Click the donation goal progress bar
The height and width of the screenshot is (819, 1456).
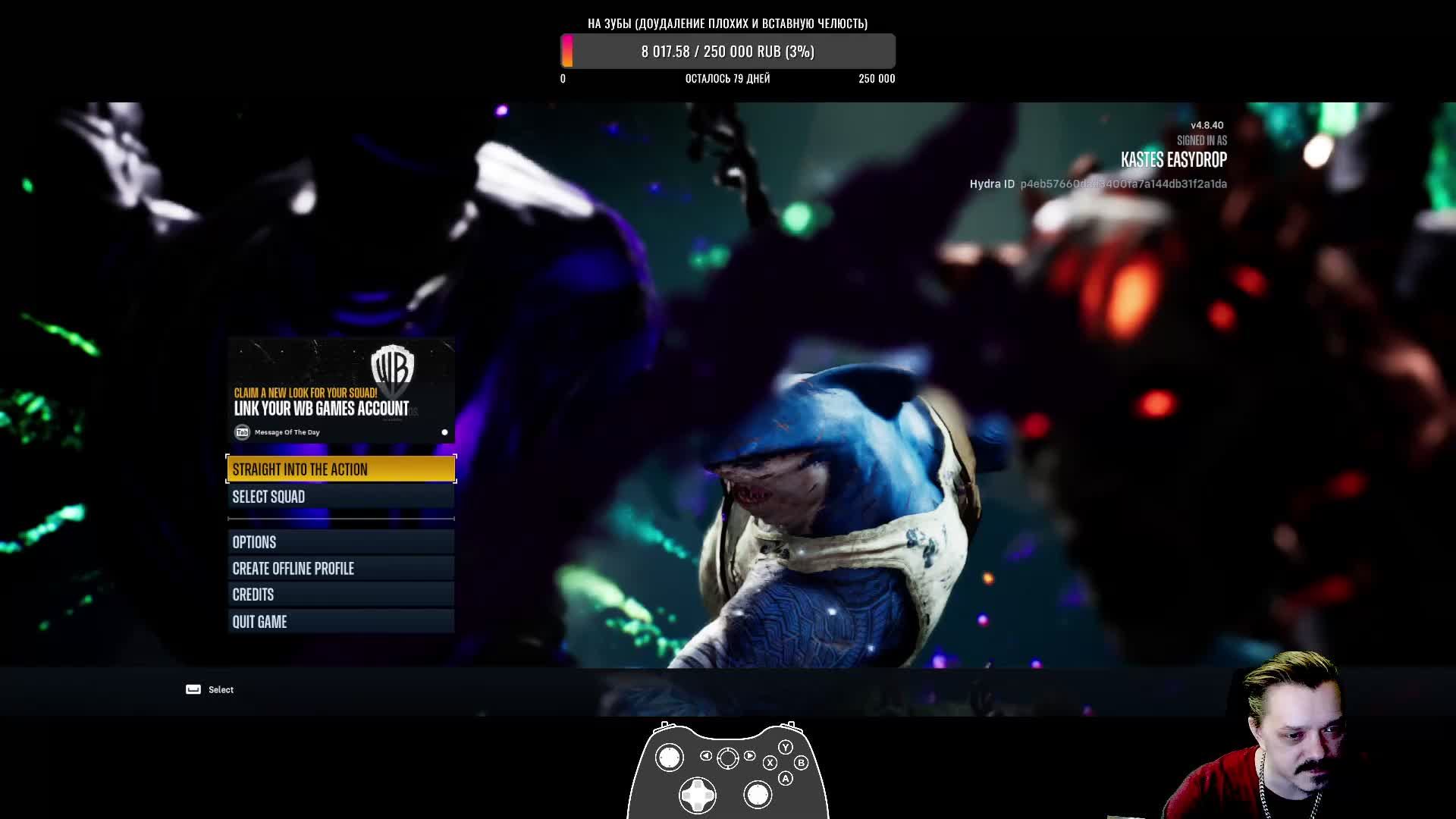(727, 52)
